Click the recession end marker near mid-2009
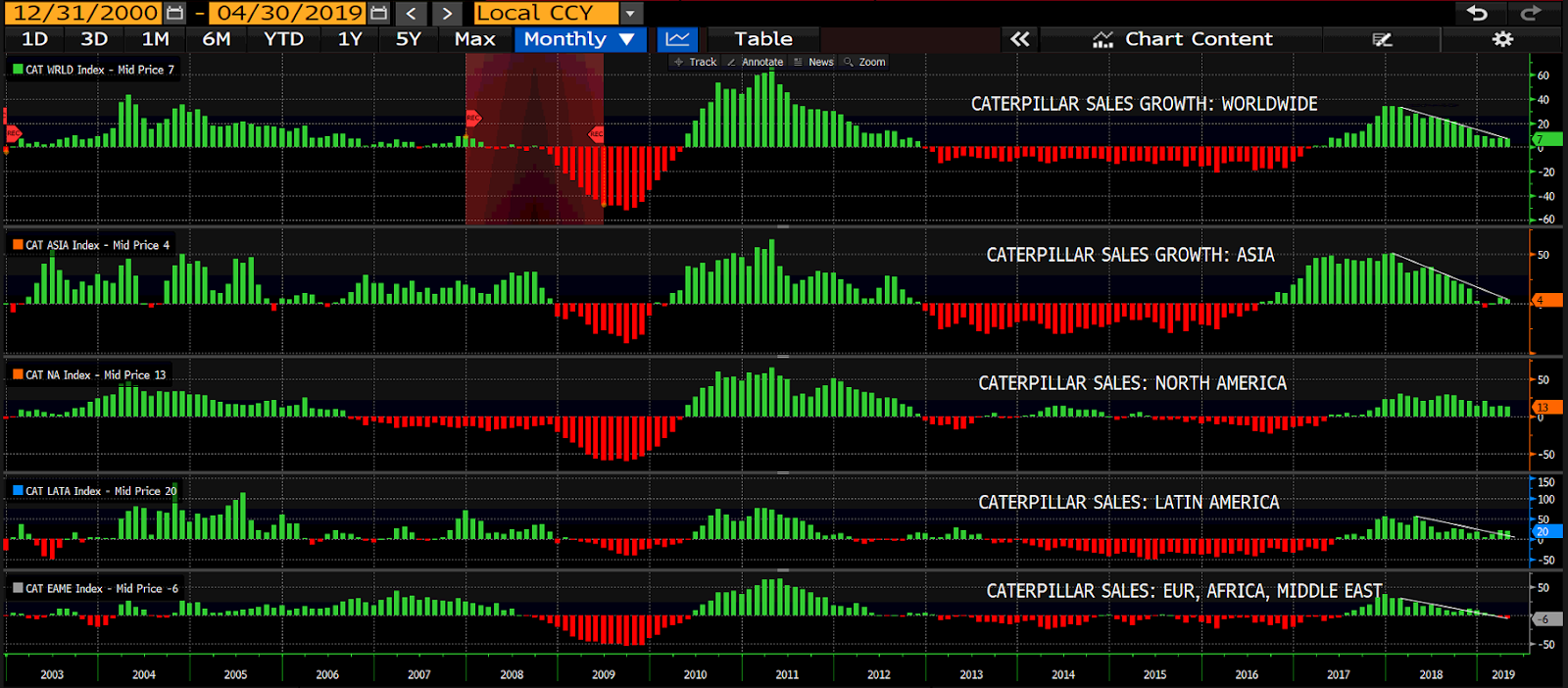 pos(596,133)
